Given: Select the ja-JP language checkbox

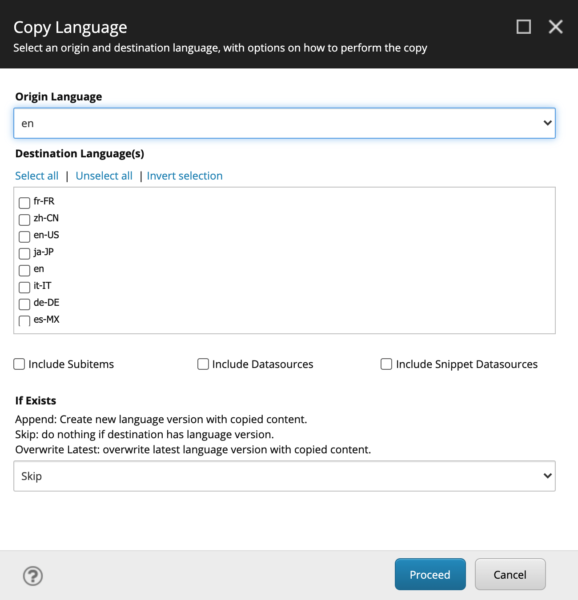Looking at the screenshot, I should coord(24,253).
